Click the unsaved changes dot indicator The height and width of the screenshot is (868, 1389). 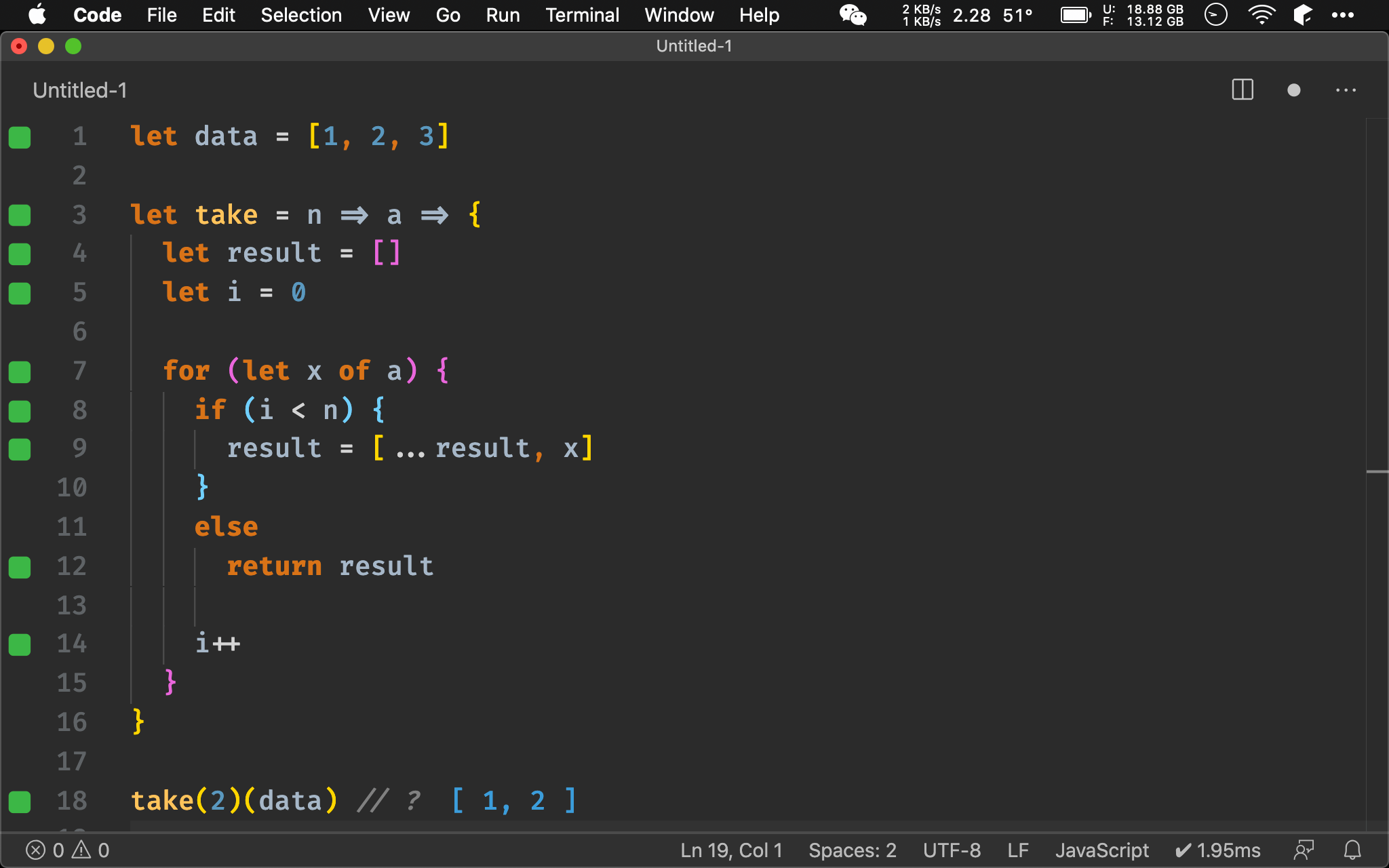[x=1294, y=90]
